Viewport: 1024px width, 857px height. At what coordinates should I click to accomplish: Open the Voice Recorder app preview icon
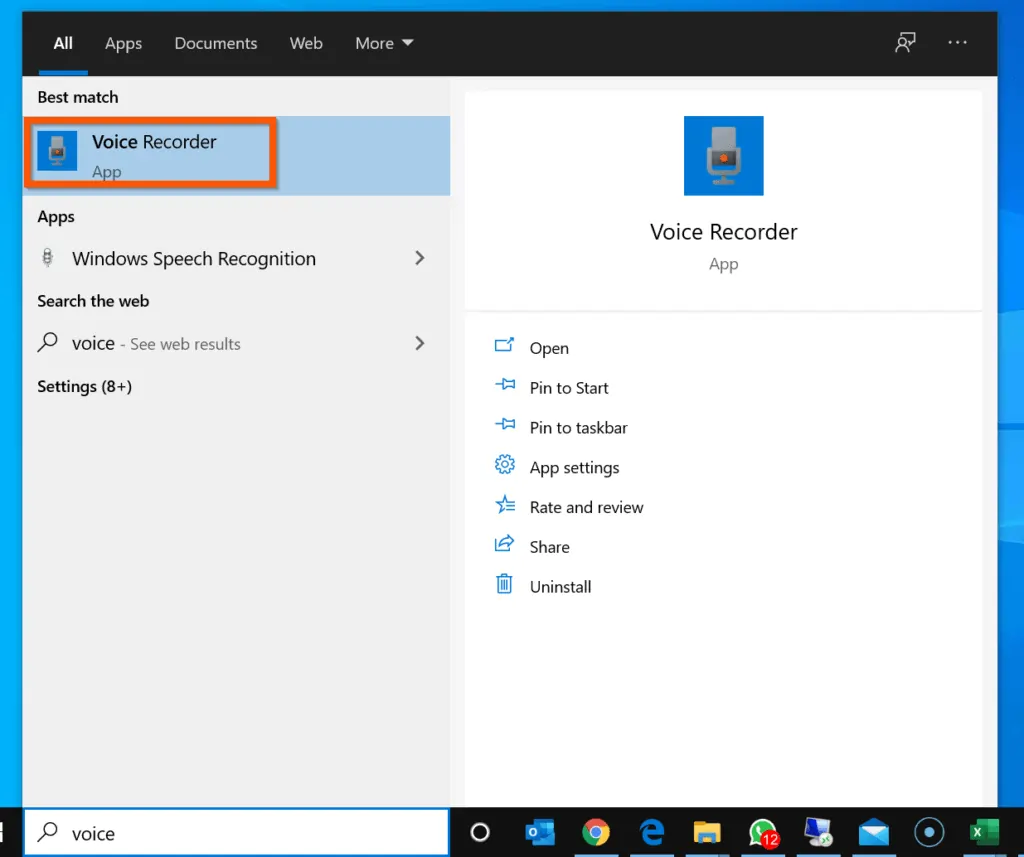pos(723,155)
